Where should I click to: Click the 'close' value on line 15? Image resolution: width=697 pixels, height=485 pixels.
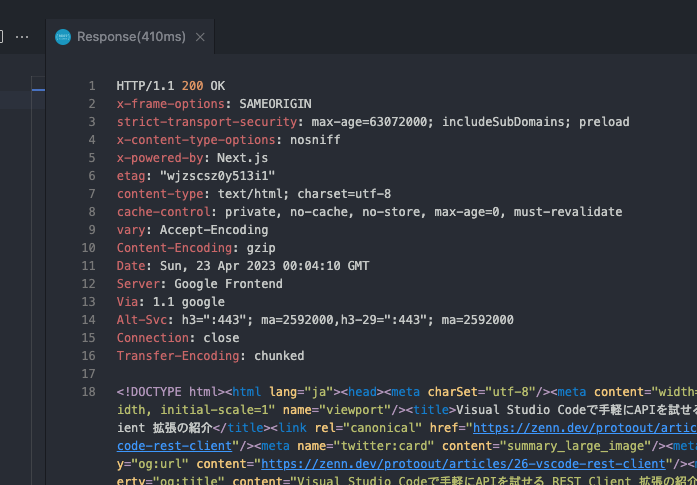point(221,338)
